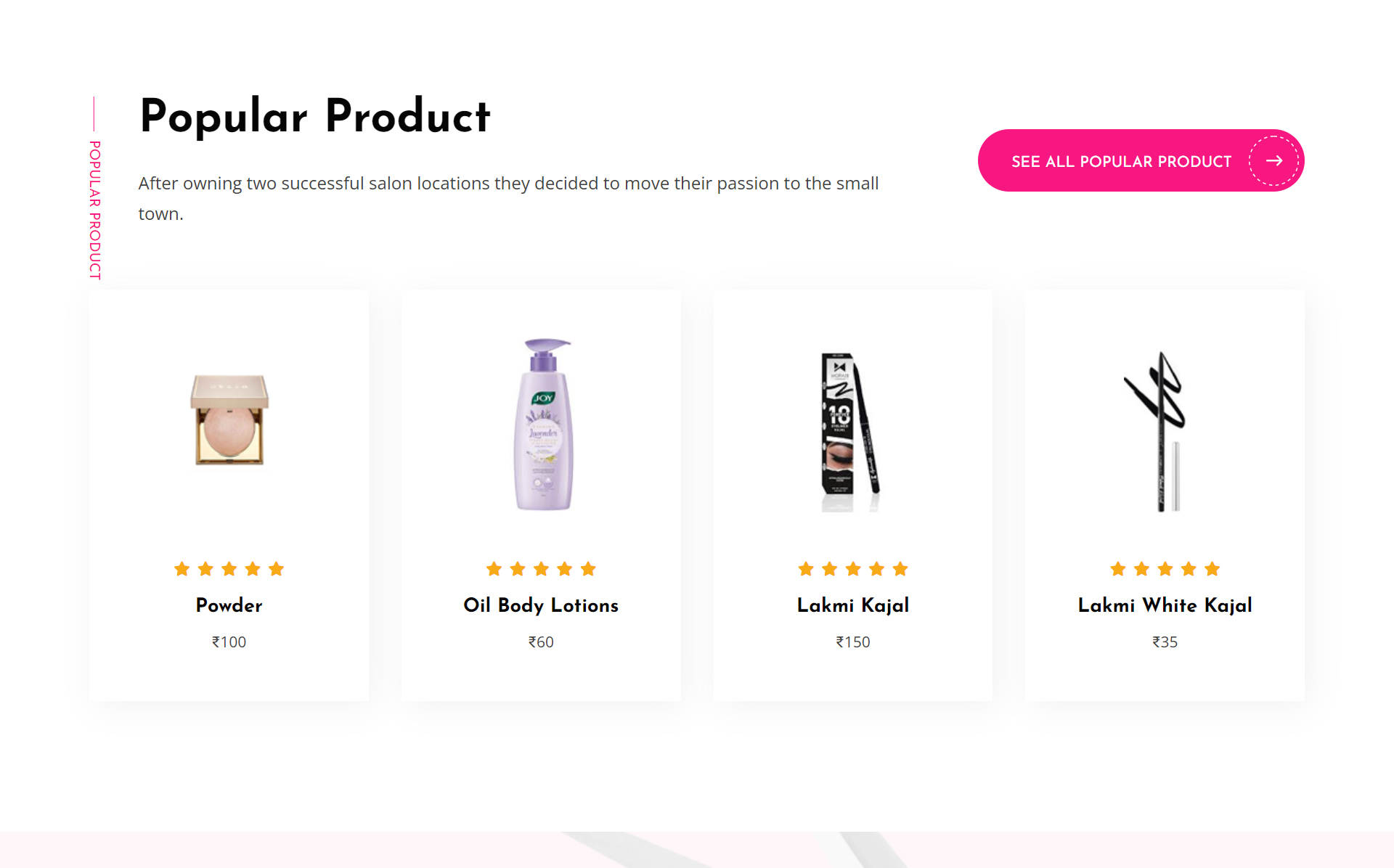Open the Powder compact product image
Image resolution: width=1394 pixels, height=868 pixels.
point(229,420)
